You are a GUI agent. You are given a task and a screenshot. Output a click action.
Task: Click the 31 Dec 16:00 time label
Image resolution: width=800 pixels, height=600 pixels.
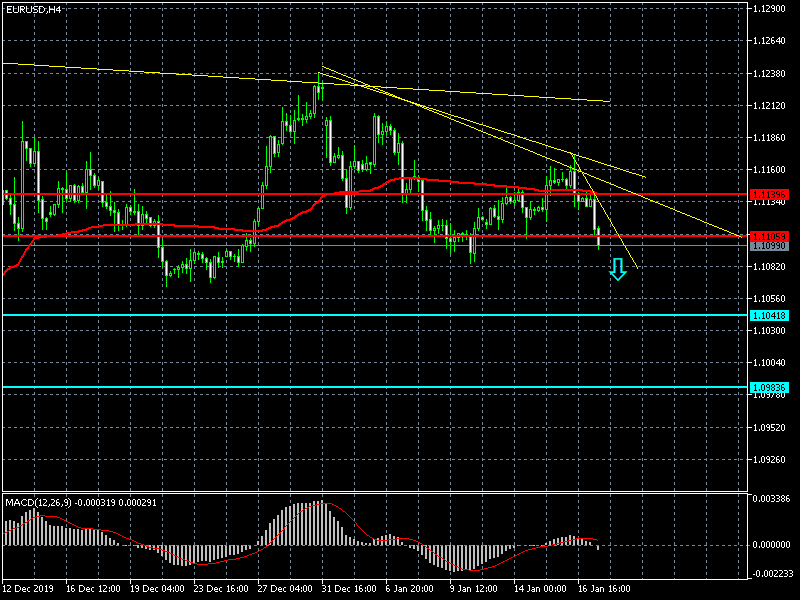tap(349, 588)
